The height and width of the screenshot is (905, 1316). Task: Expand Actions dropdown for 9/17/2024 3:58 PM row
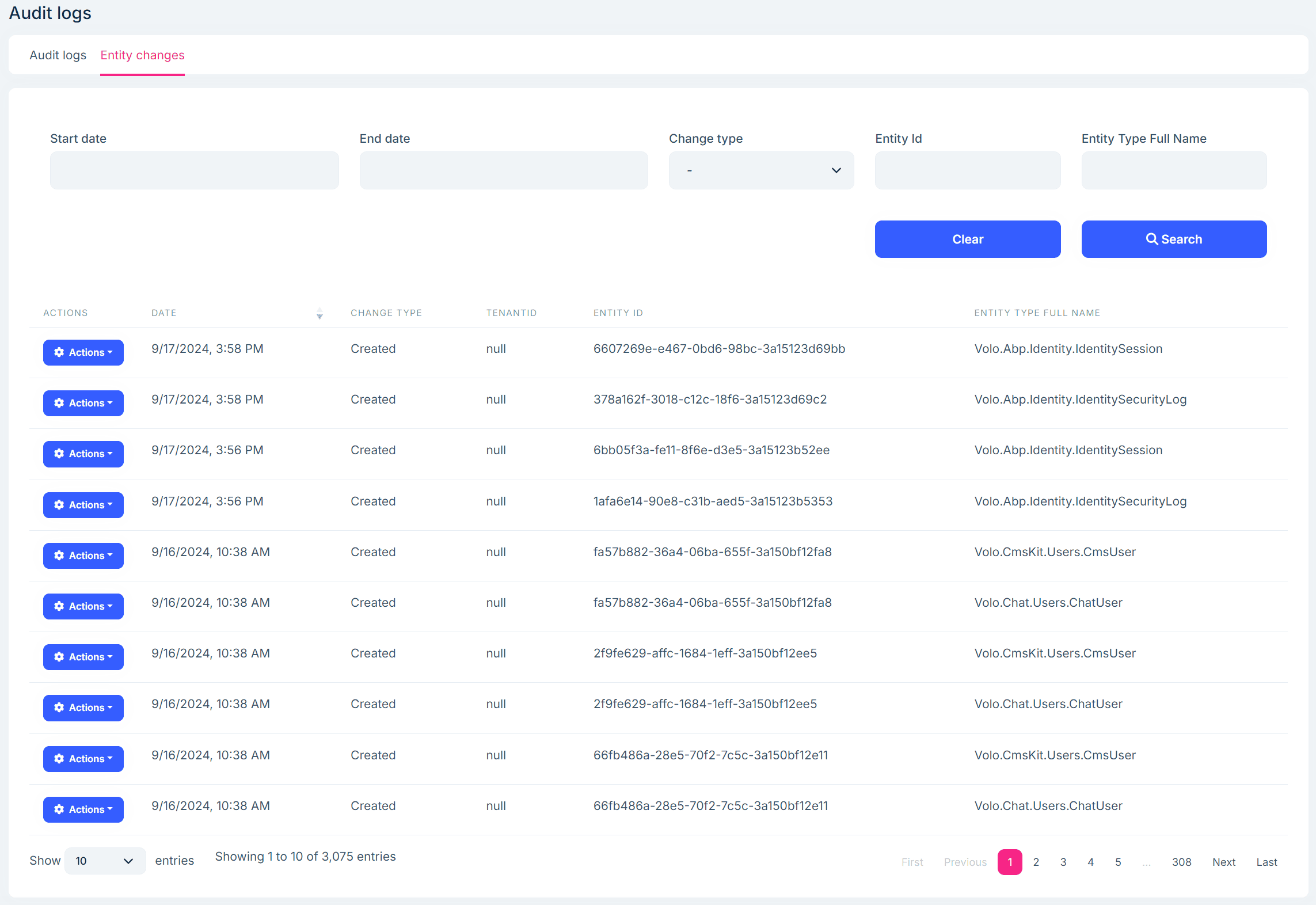[x=83, y=352]
